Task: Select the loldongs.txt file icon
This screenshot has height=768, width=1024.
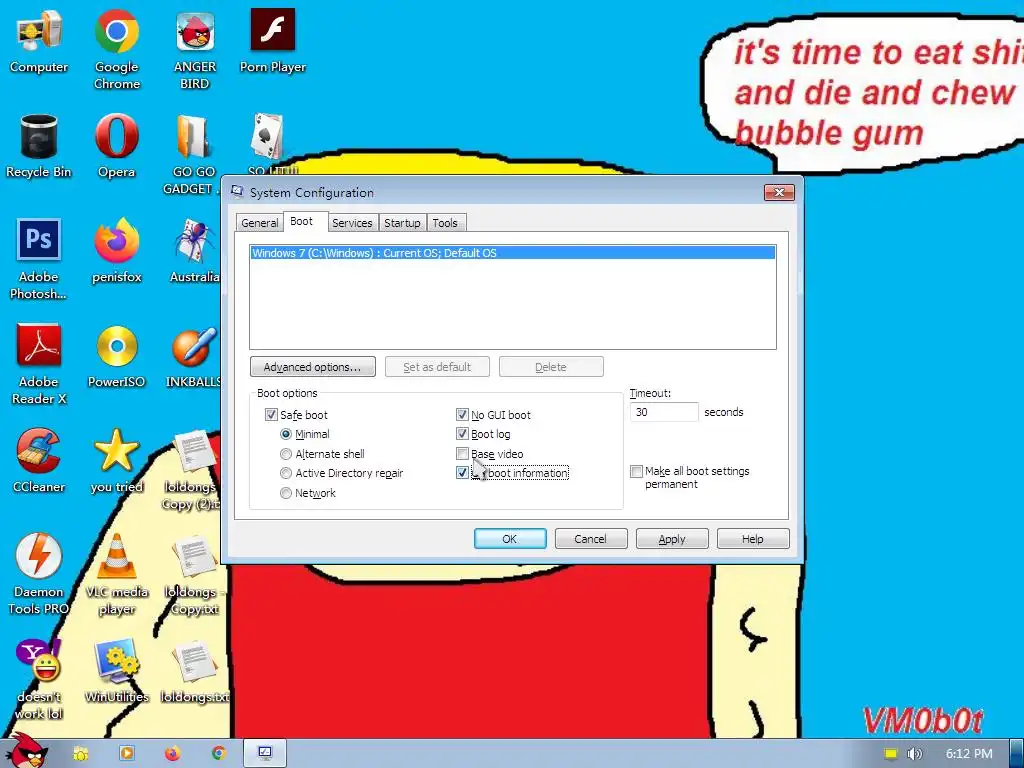Action: [195, 671]
